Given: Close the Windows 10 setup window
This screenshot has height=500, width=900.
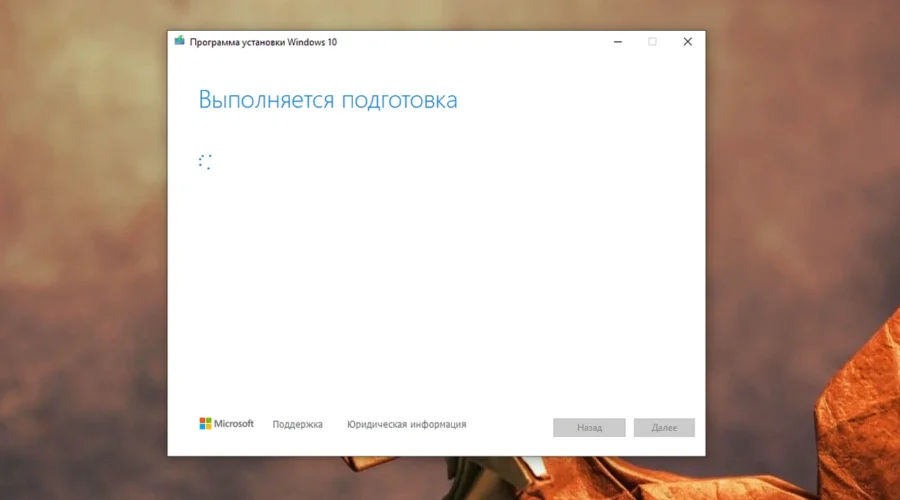Looking at the screenshot, I should 688,42.
